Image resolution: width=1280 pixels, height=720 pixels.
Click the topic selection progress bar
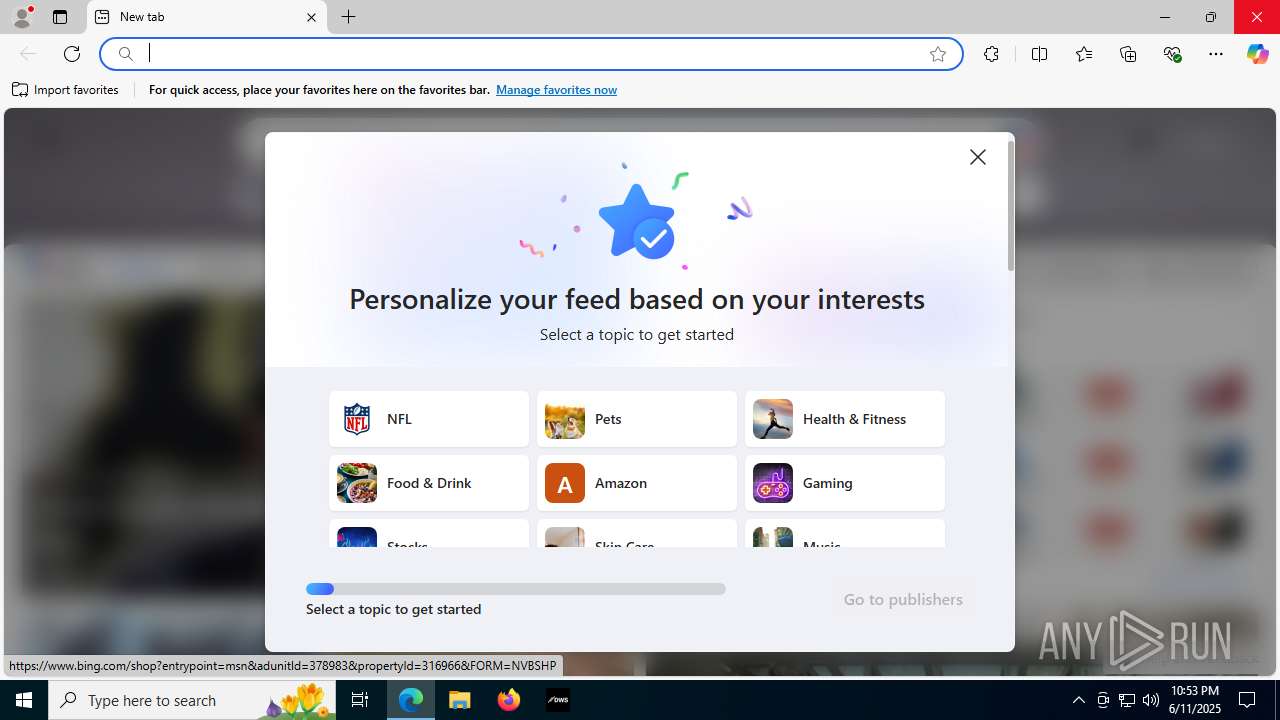(516, 589)
